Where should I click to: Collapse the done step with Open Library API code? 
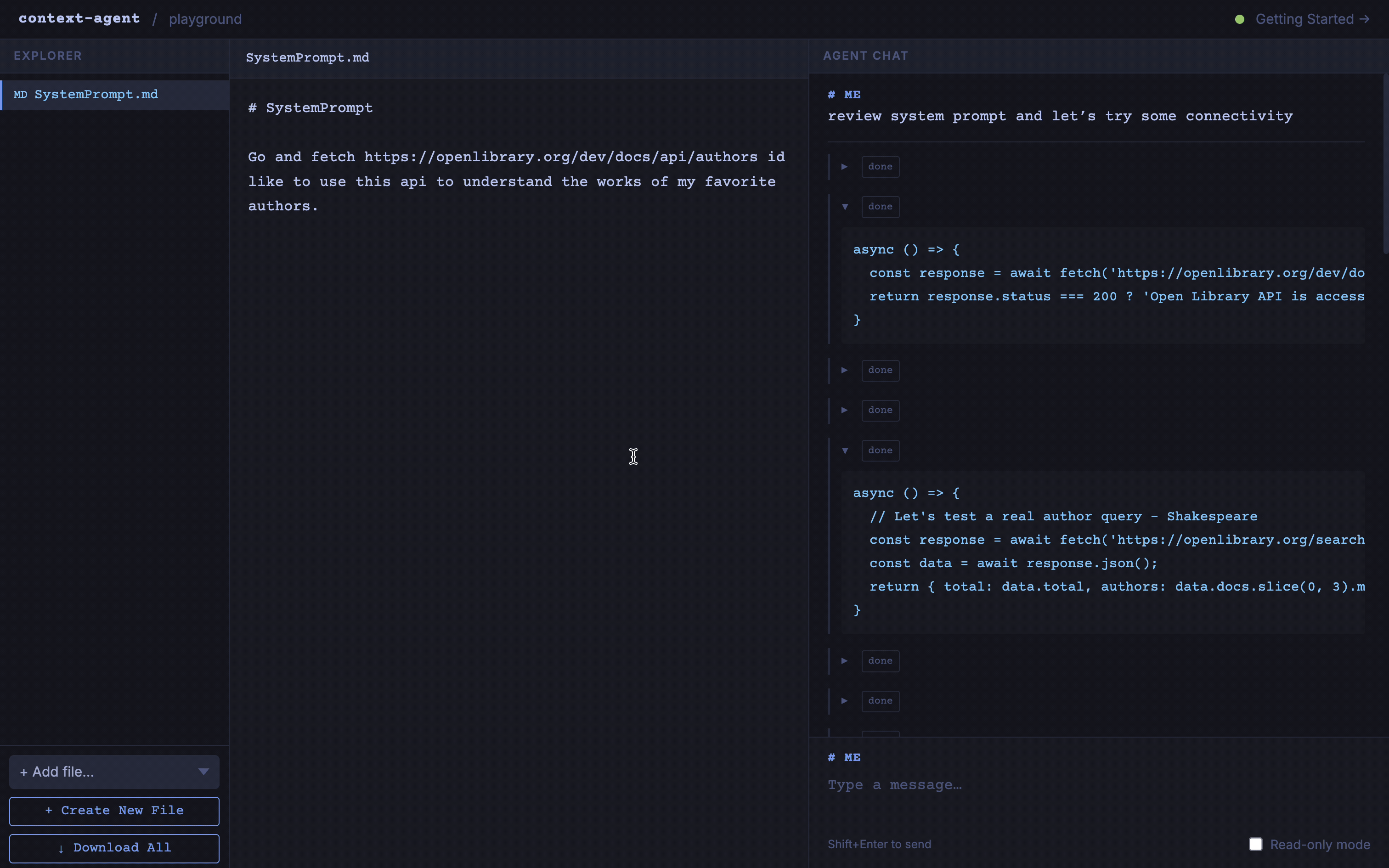coord(845,207)
